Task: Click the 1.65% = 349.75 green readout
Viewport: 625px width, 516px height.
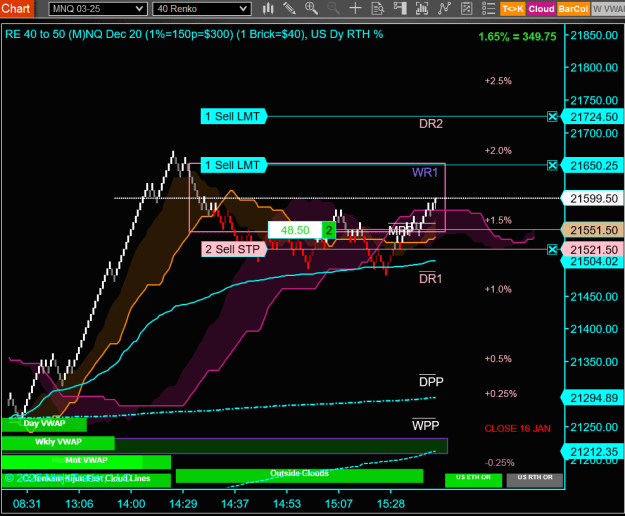Action: [x=517, y=37]
